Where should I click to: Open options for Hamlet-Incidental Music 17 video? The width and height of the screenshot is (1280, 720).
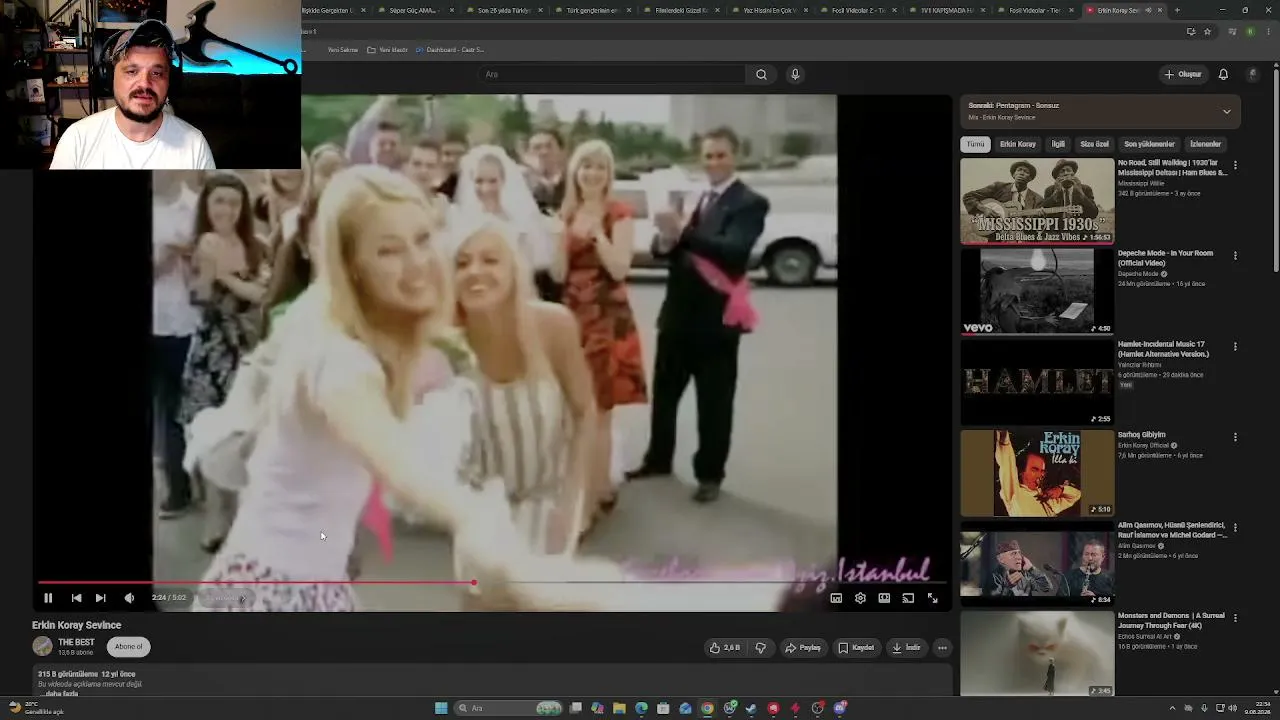(x=1235, y=347)
